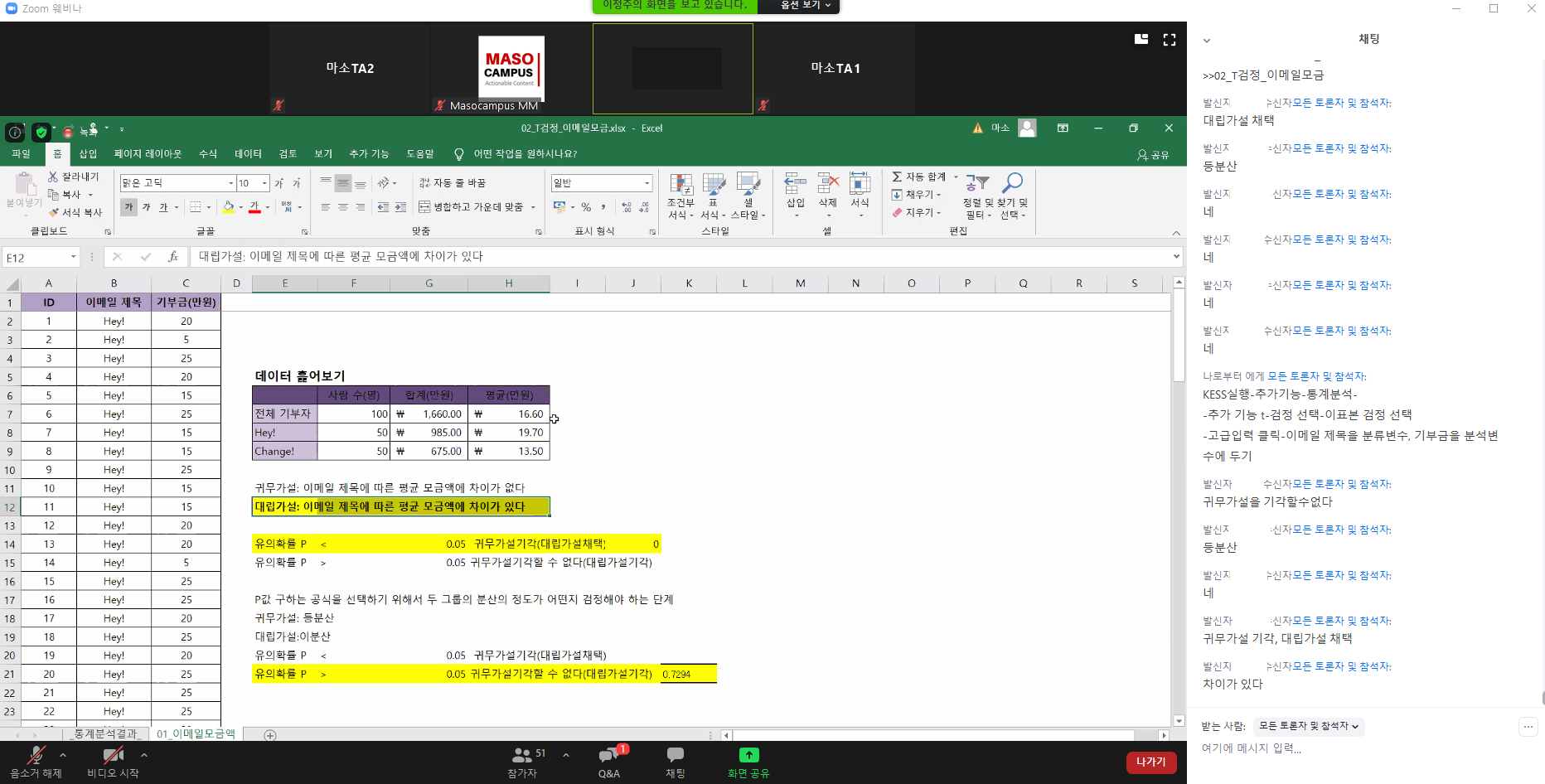This screenshot has width=1545, height=784.
Task: Click the Excel Find and Select magnifier
Action: [1012, 183]
